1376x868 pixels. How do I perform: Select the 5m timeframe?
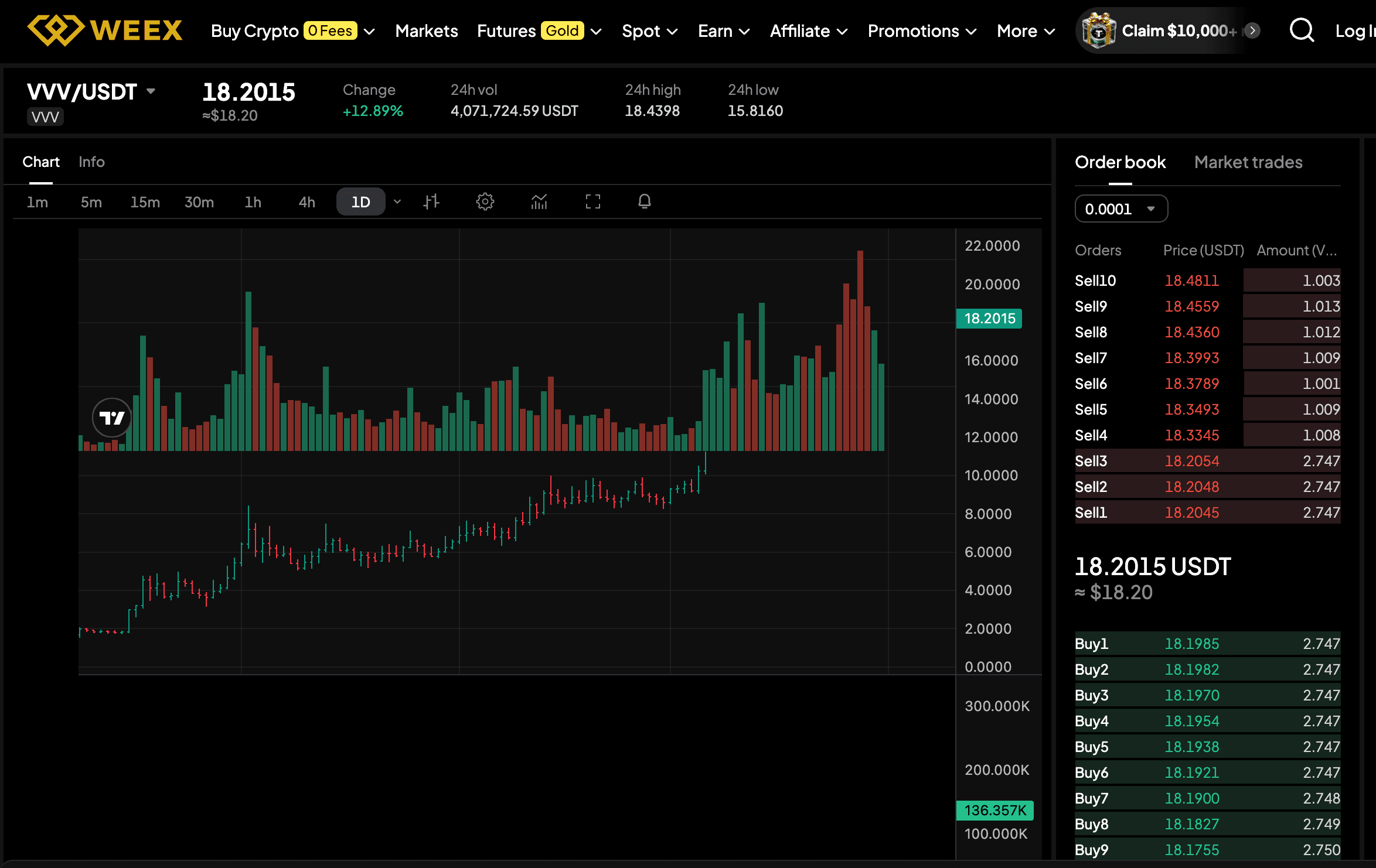[91, 202]
